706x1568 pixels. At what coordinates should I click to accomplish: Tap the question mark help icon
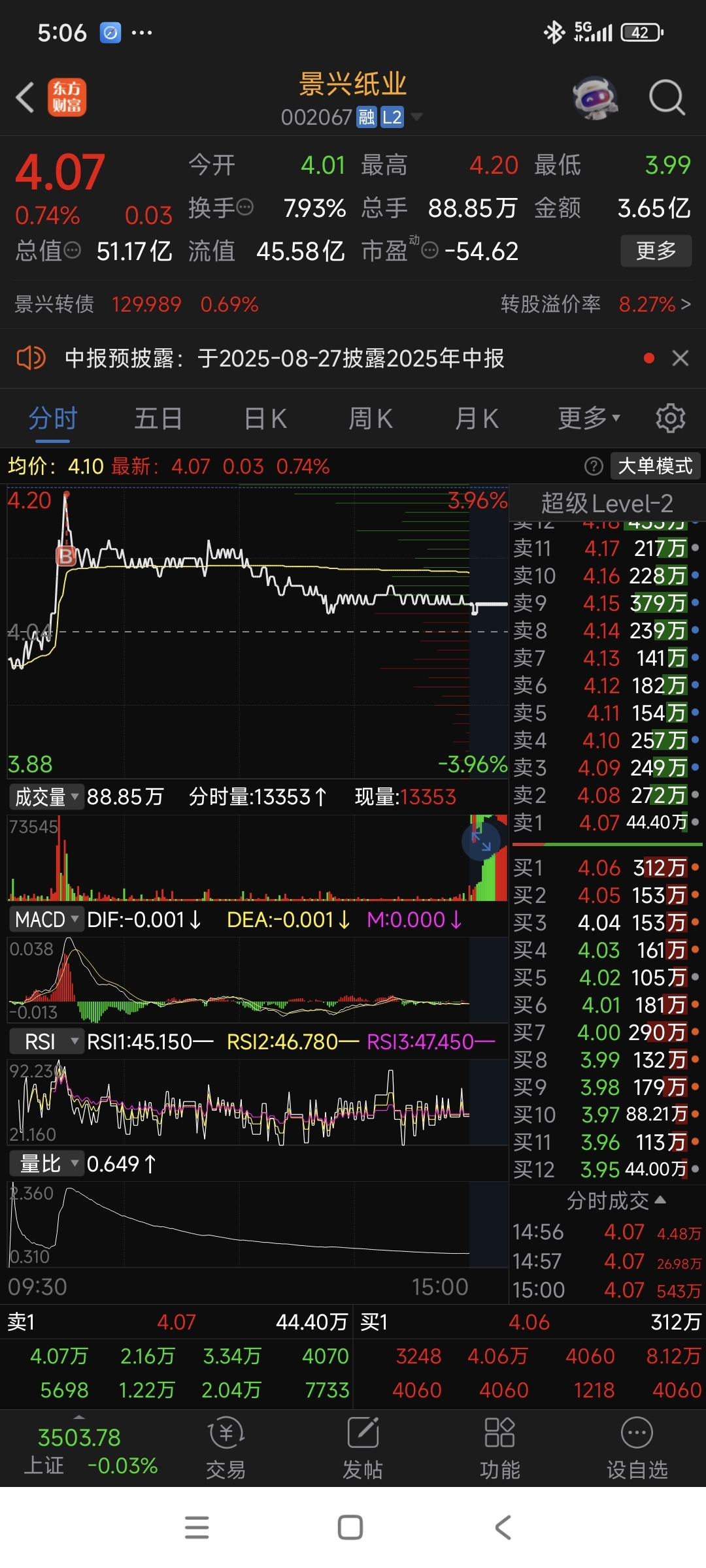click(594, 466)
